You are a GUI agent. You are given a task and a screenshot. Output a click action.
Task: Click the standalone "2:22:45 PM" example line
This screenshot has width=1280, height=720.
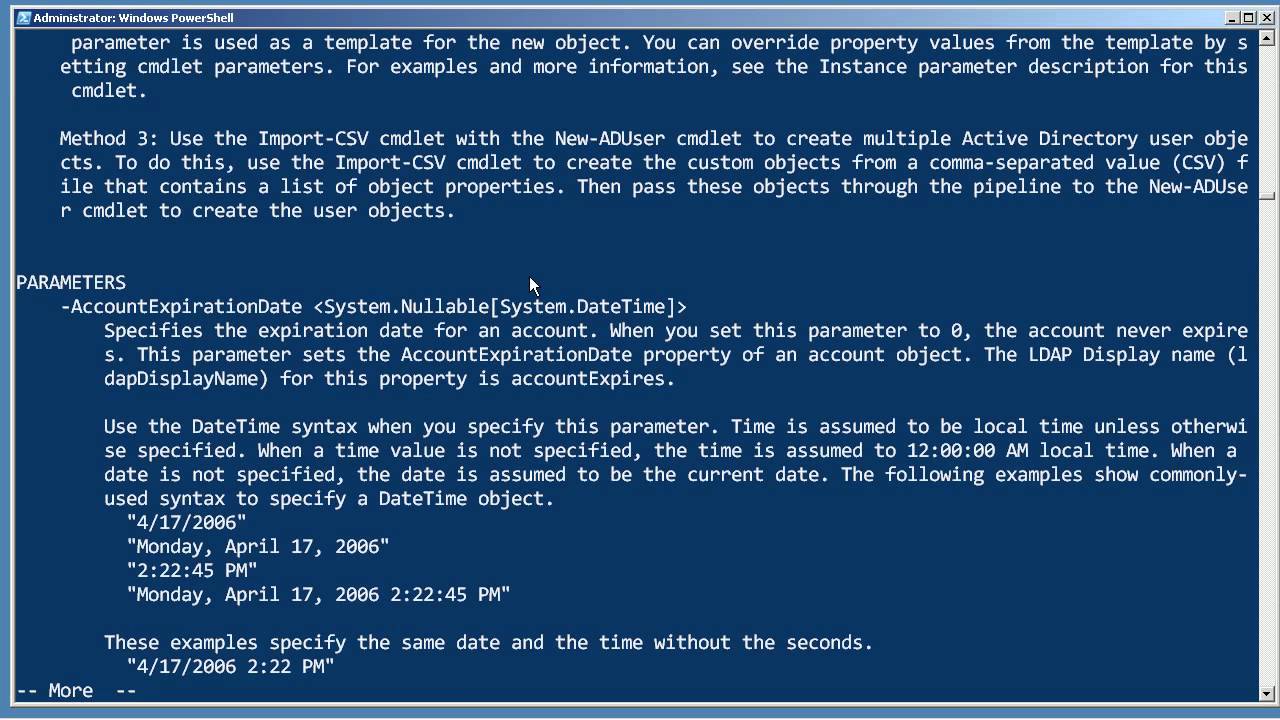(x=192, y=571)
